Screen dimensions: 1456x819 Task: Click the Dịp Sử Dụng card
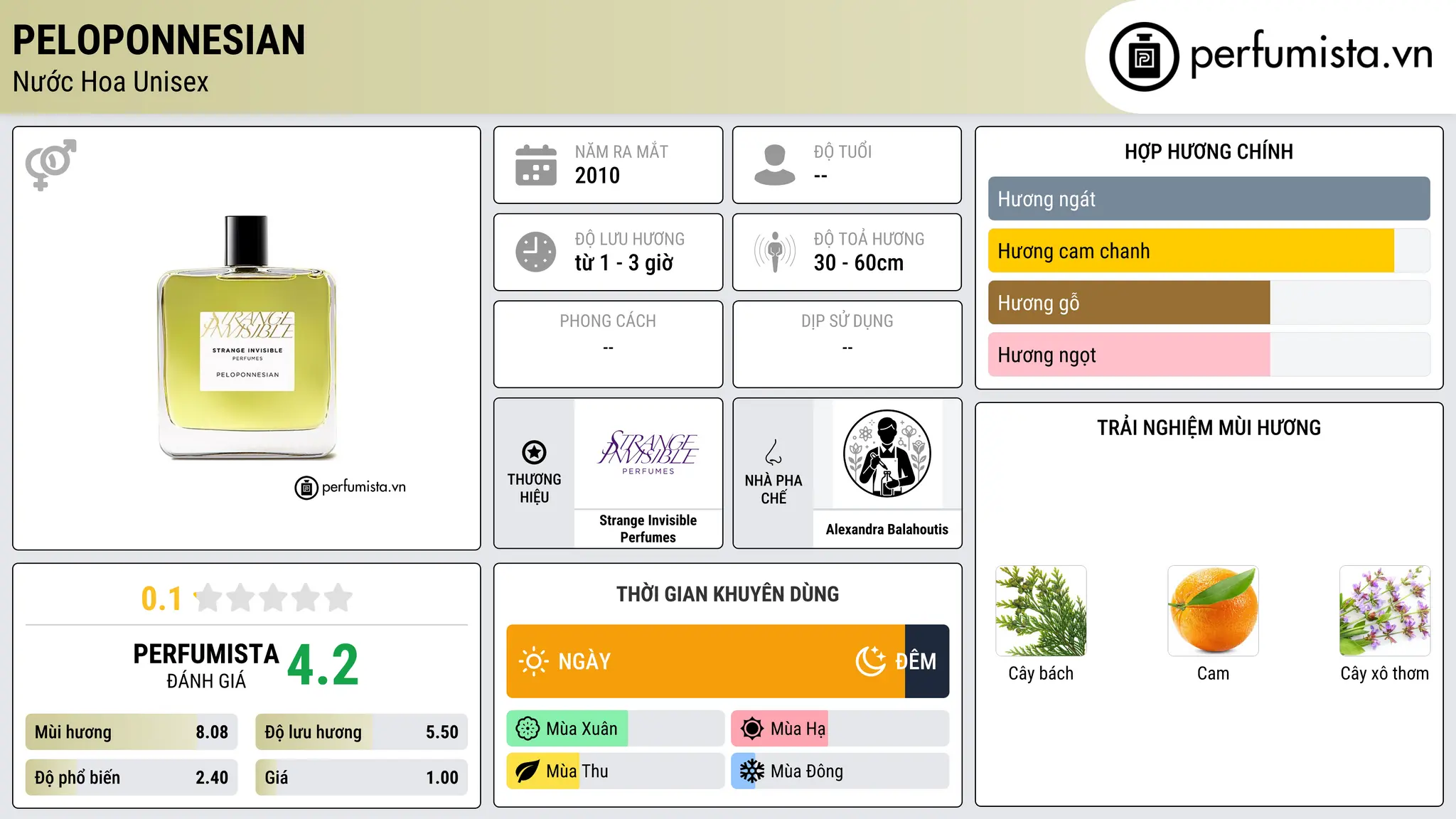tap(847, 344)
